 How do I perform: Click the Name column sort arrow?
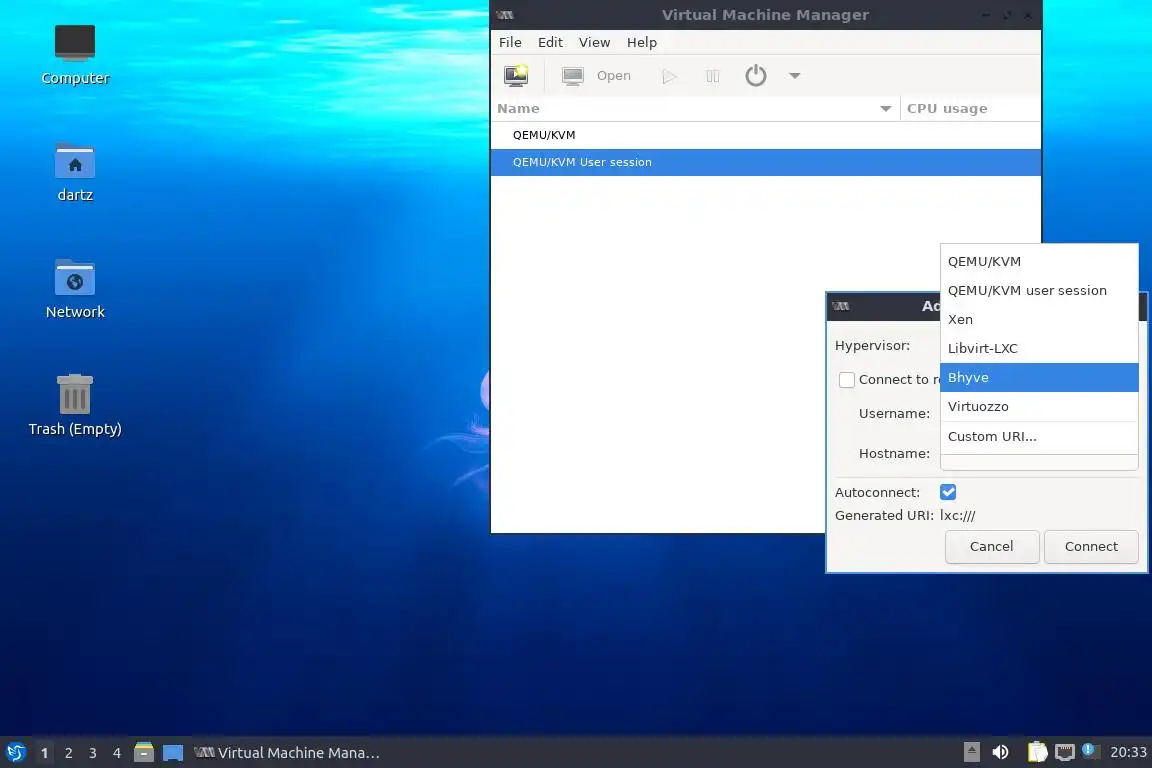tap(885, 109)
